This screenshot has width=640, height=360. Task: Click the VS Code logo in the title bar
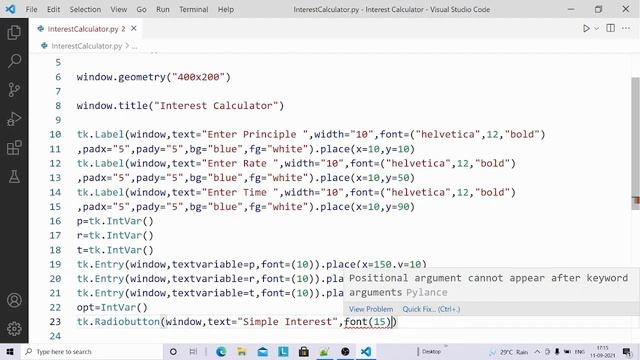(10, 9)
